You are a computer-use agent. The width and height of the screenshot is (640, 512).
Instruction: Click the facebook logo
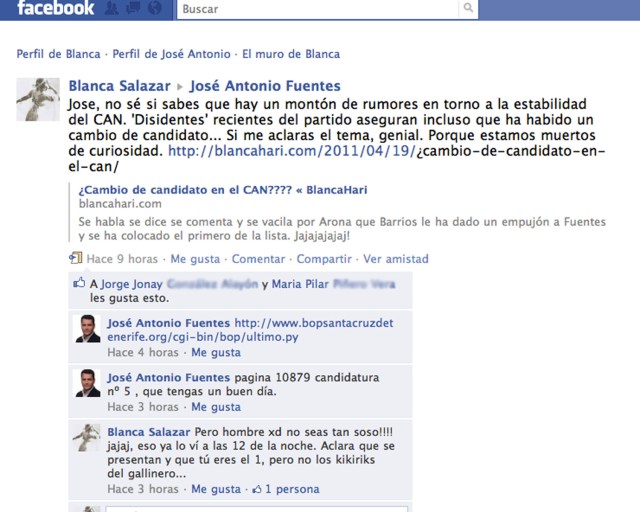point(56,8)
